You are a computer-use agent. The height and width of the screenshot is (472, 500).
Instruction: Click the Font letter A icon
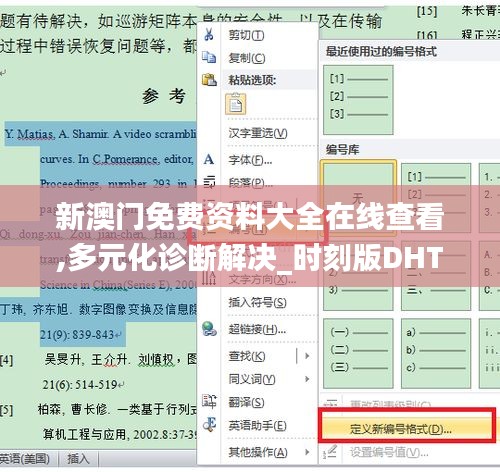pyautogui.click(x=209, y=159)
